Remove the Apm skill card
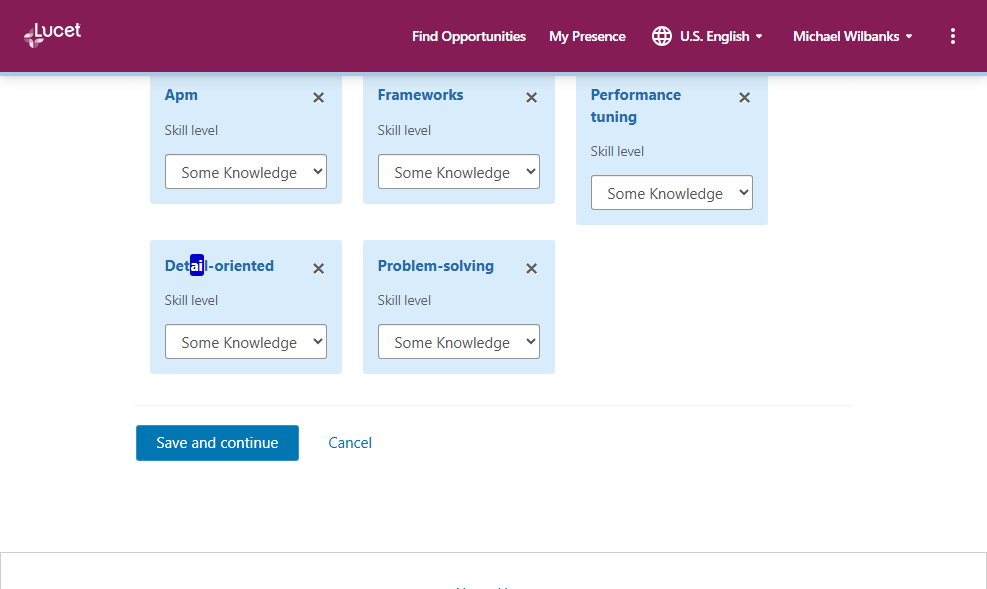 tap(318, 98)
